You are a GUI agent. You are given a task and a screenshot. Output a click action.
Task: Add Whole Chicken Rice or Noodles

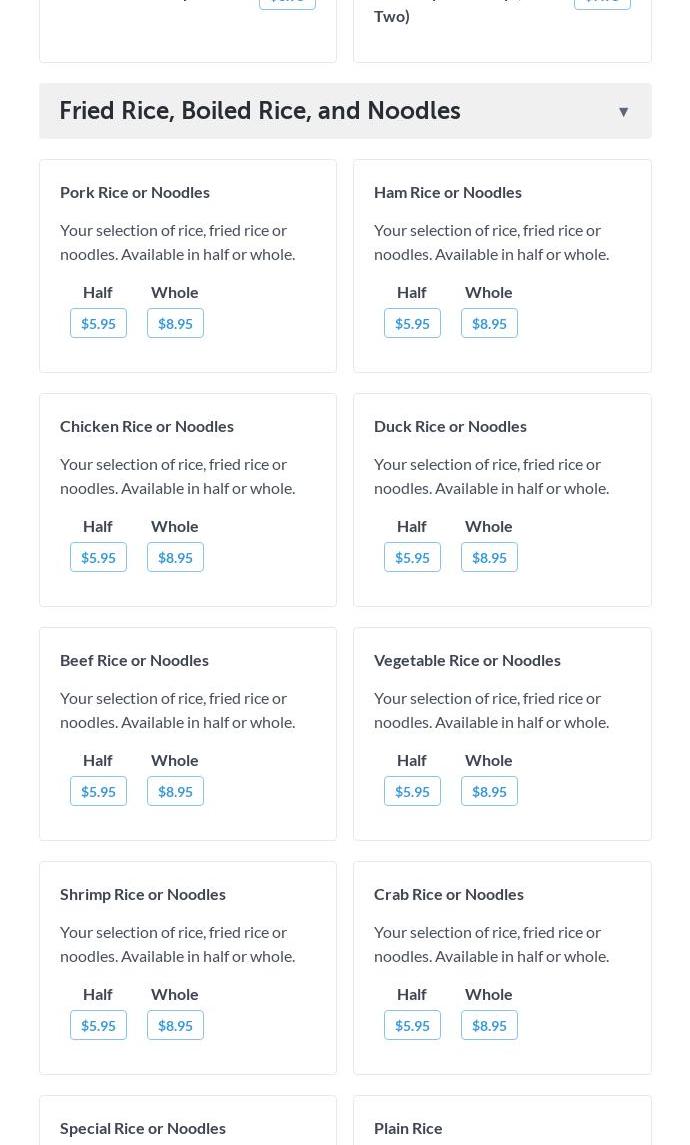[175, 557]
